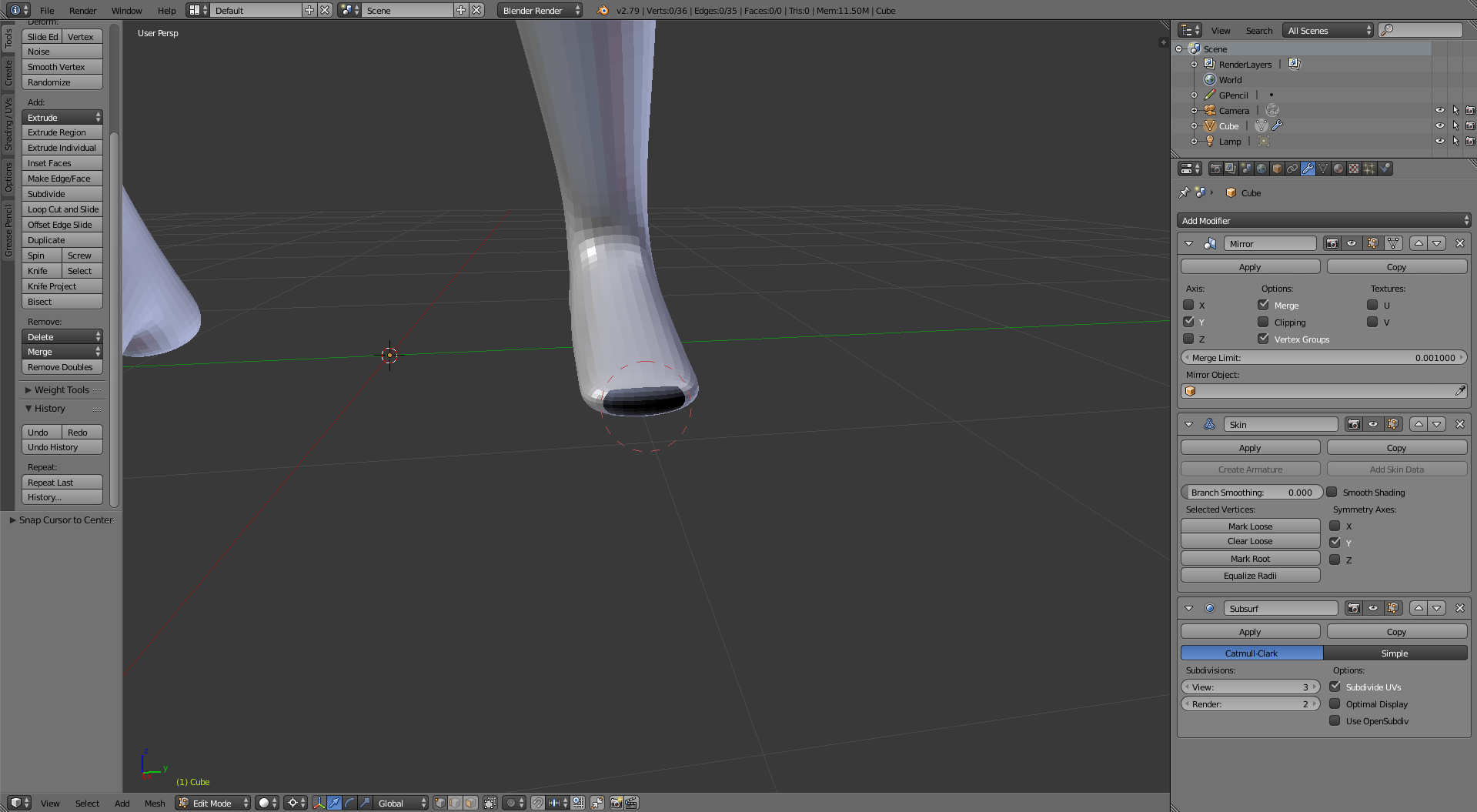Open the Mesh Data triangle tab
The image size is (1477, 812).
click(1323, 169)
